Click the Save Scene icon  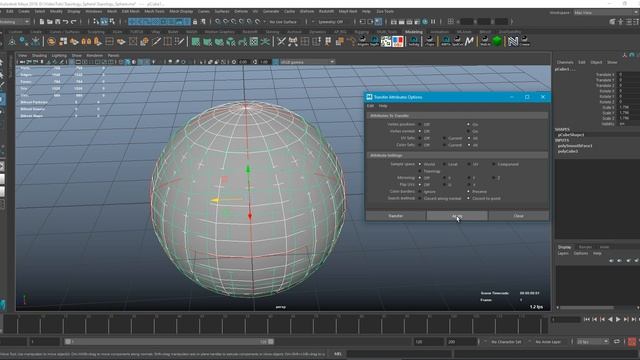click(x=58, y=22)
